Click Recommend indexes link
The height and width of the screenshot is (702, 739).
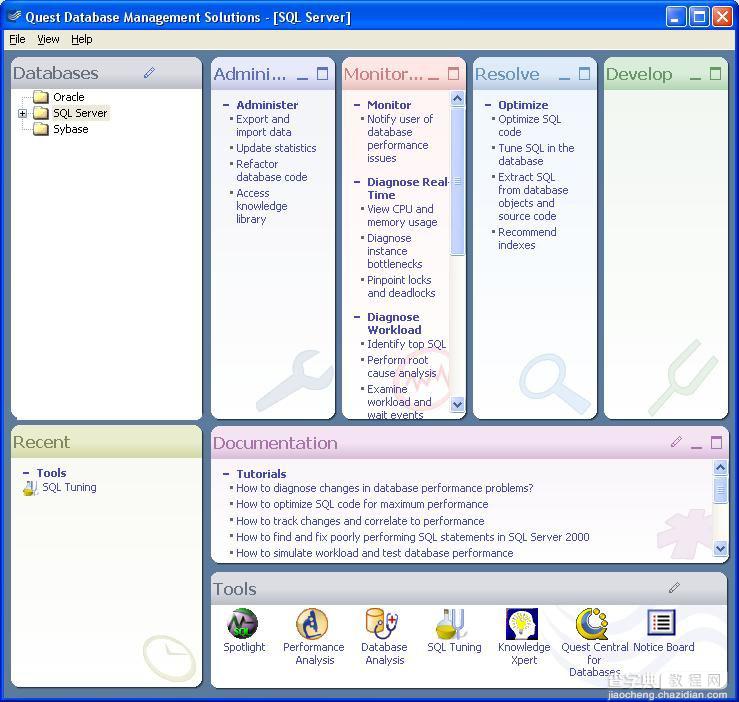click(x=527, y=239)
